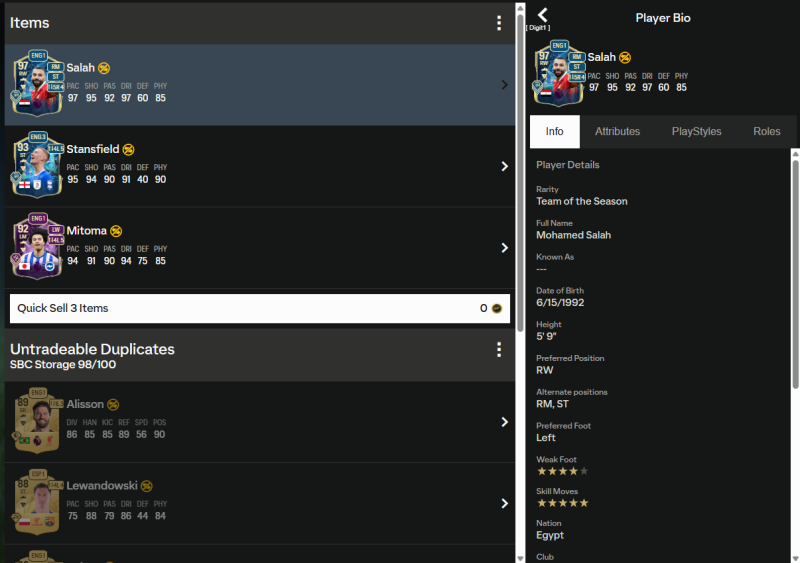Screen dimensions: 800x563
Task: Click Salah card image in Player Bio
Action: pos(559,73)
